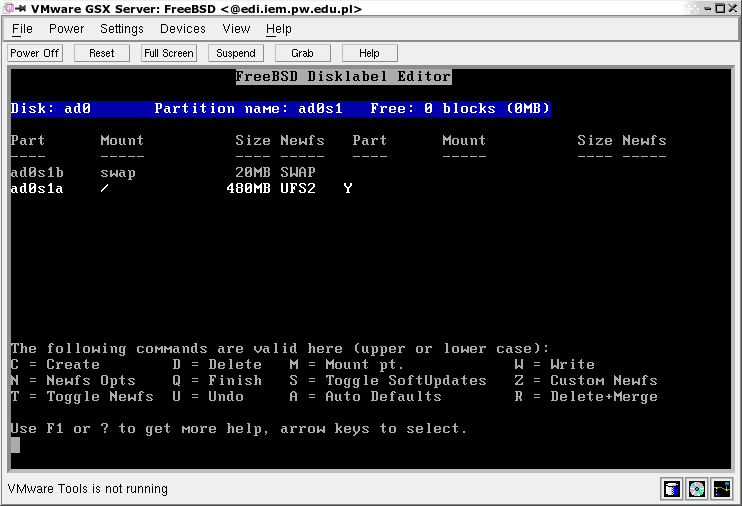742x506 pixels.
Task: Click the Power Off button
Action: click(x=35, y=53)
